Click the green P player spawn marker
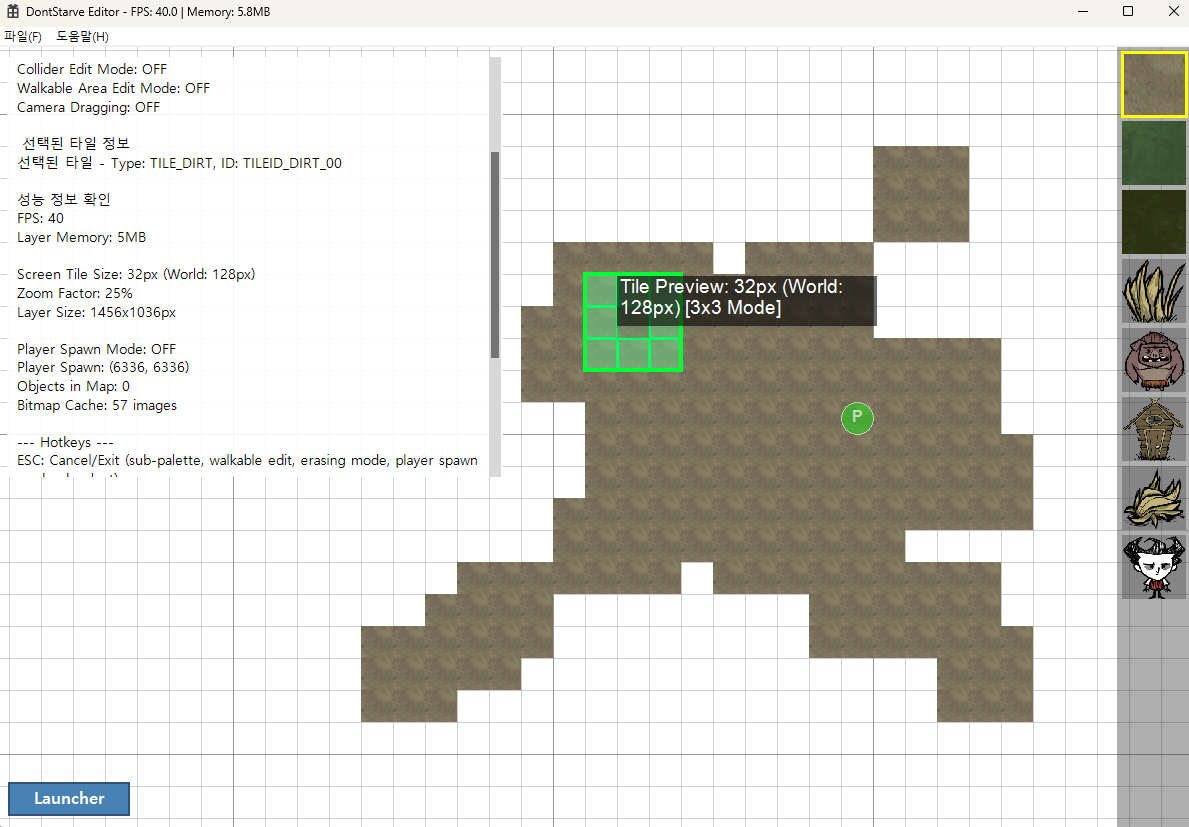The width and height of the screenshot is (1189, 827). [x=857, y=418]
